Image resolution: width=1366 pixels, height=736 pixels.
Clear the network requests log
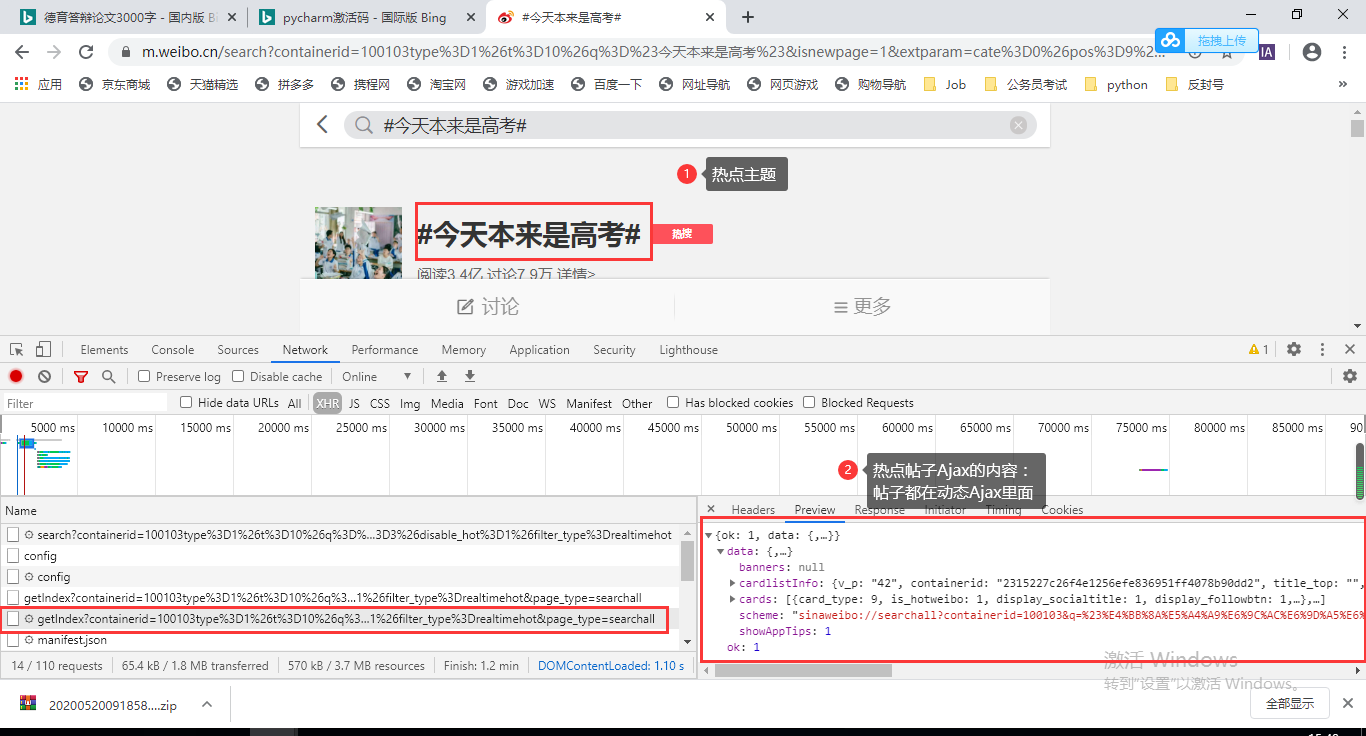click(x=43, y=376)
